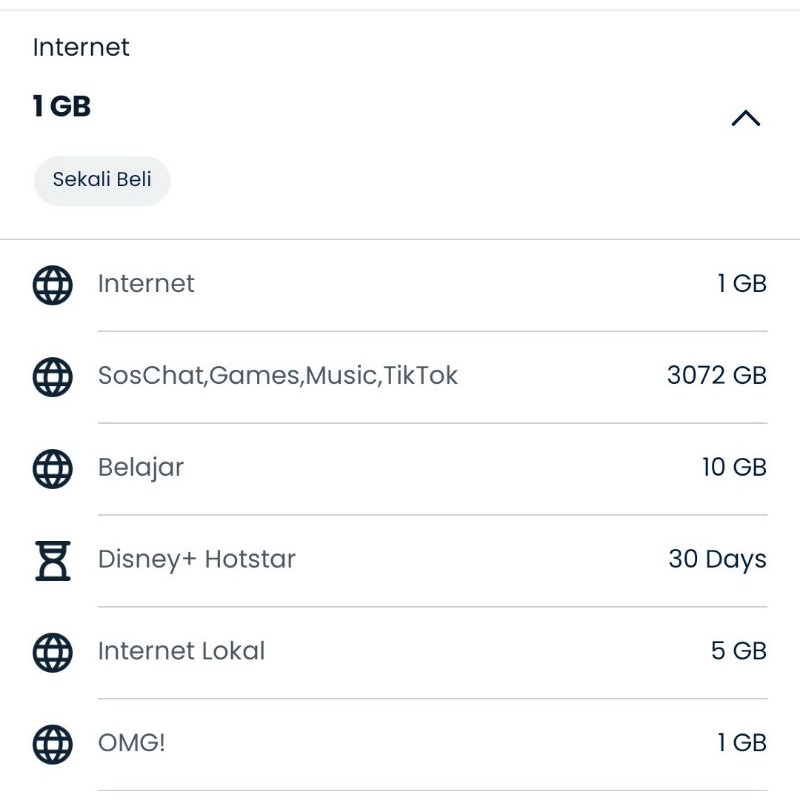
Task: Select the globe icon beside Internet Lokal
Action: click(x=52, y=652)
